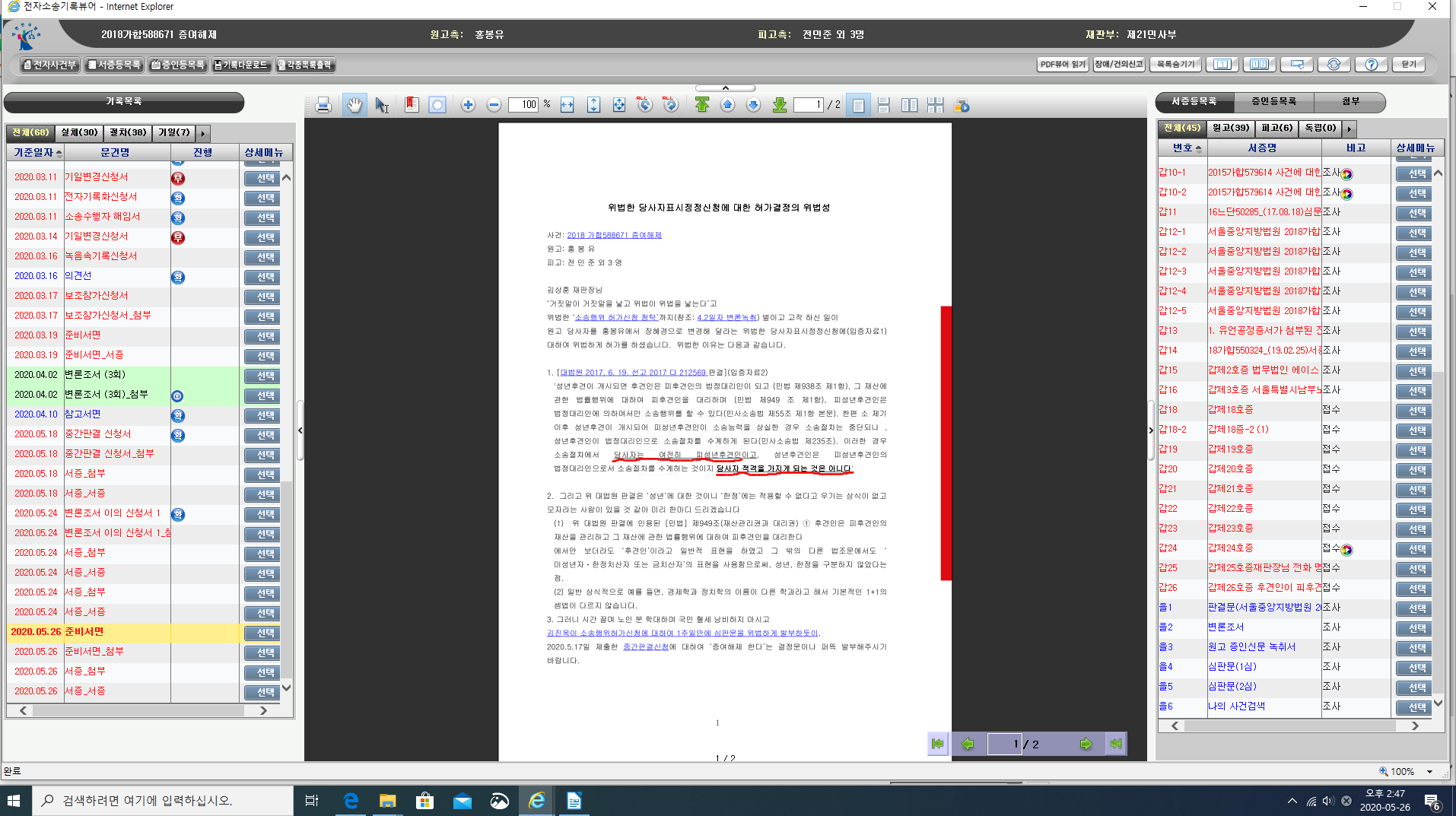The width and height of the screenshot is (1456, 816).
Task: Open the 증인등목록 tab on right panel
Action: (x=1273, y=102)
